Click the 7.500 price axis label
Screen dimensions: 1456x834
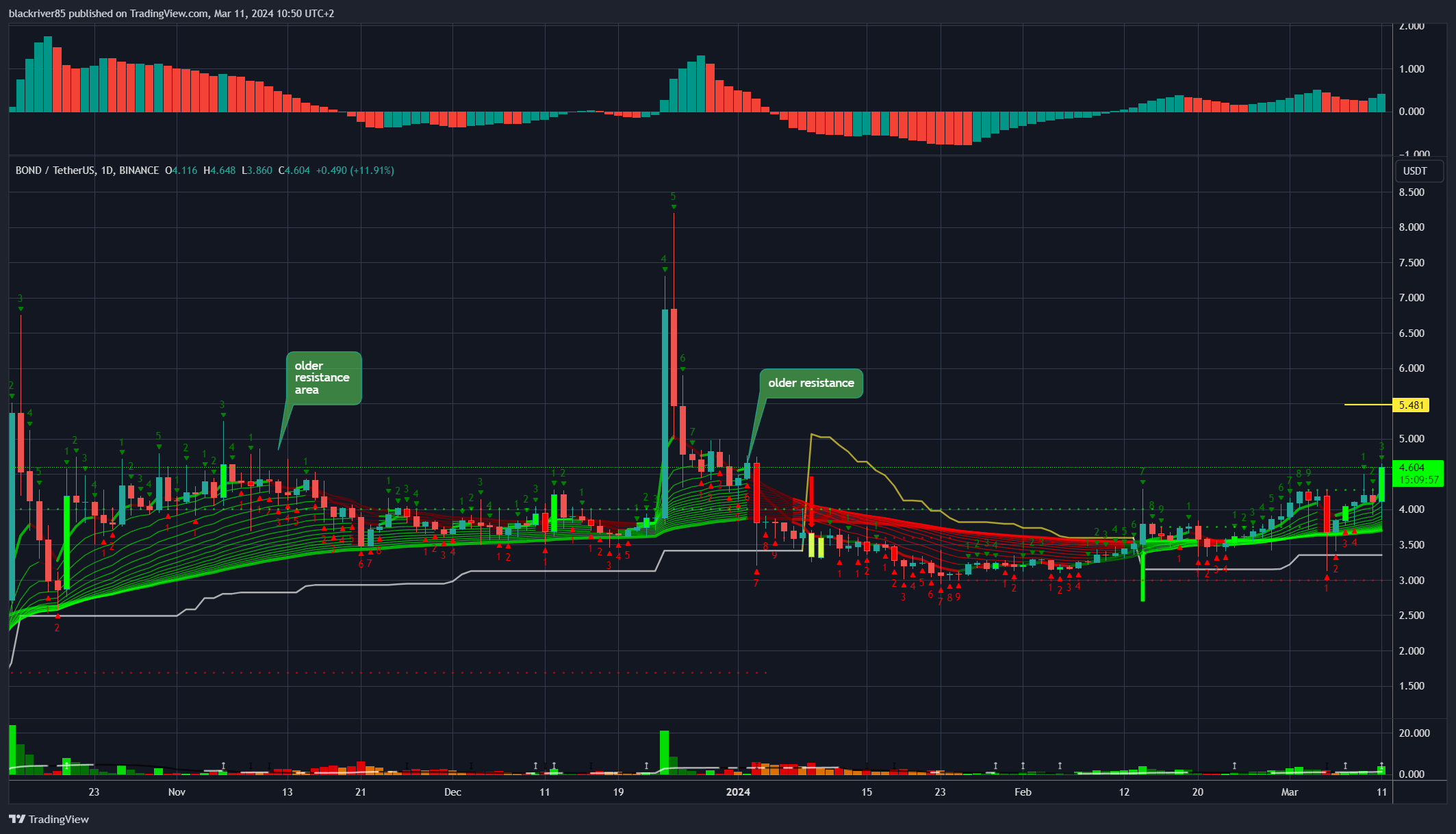click(1412, 263)
